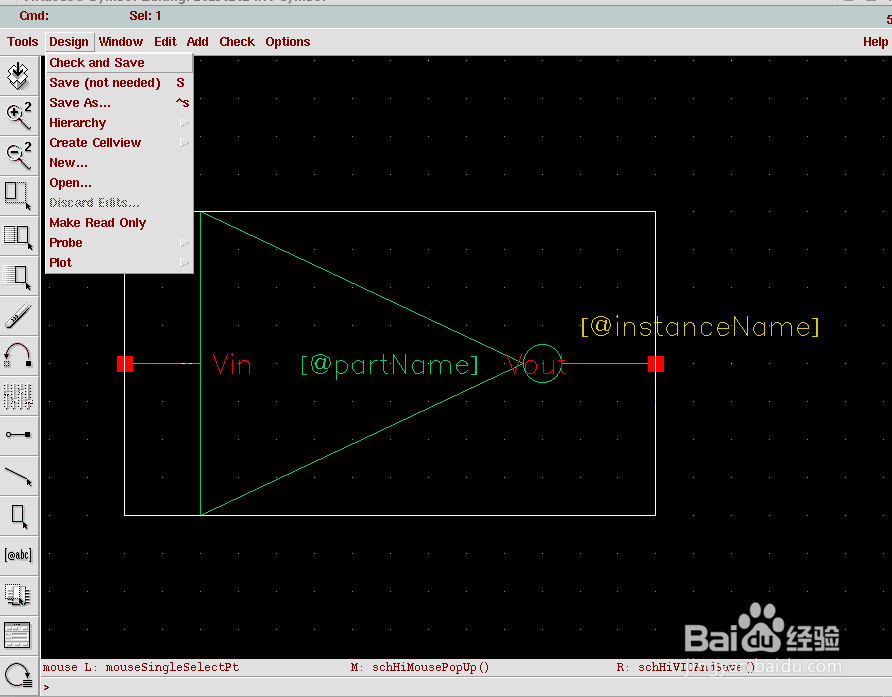Select the [@instanceName] label on canvas
892x697 pixels.
pos(700,327)
